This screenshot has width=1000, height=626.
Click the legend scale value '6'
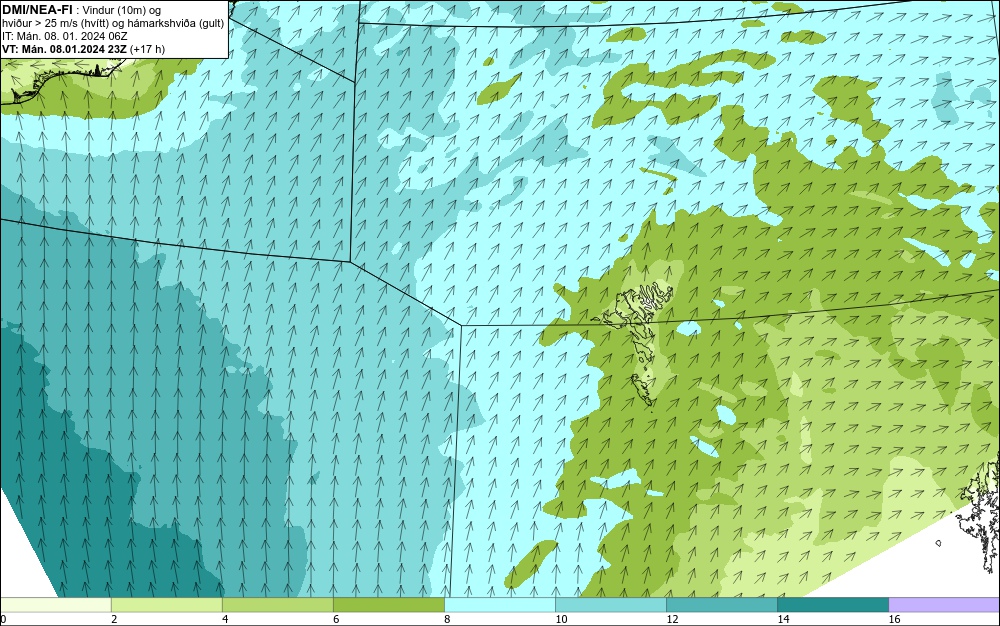[336, 619]
